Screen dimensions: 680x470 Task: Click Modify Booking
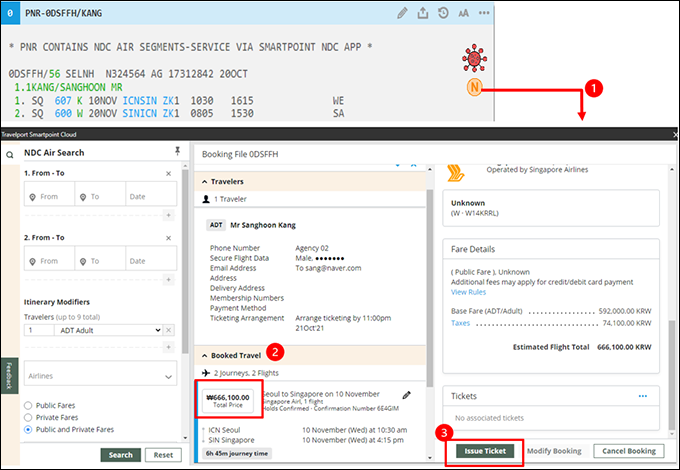coord(554,451)
